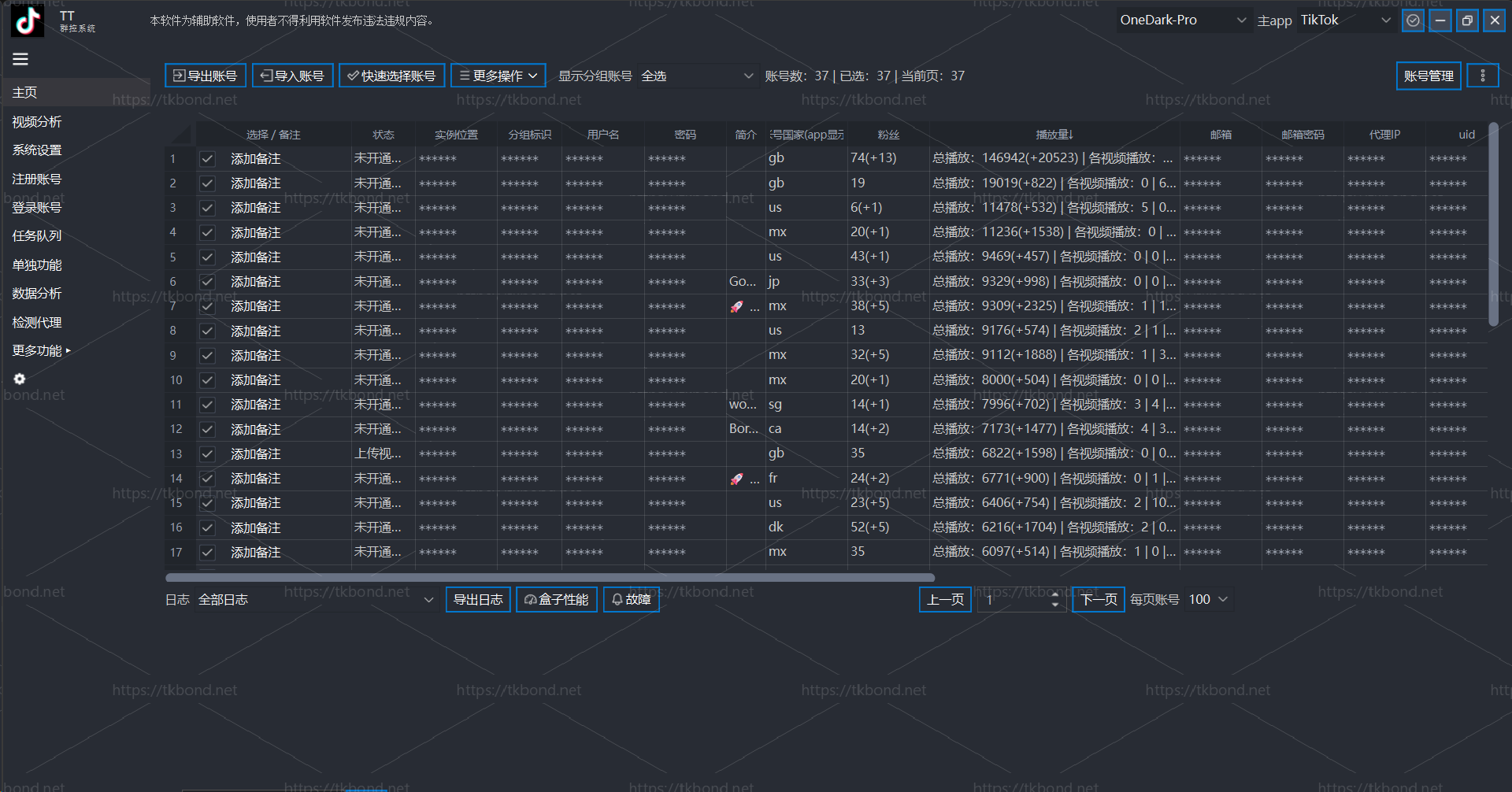Click the 故障 fault bell button
Screen dimensions: 1512x792
tap(632, 600)
